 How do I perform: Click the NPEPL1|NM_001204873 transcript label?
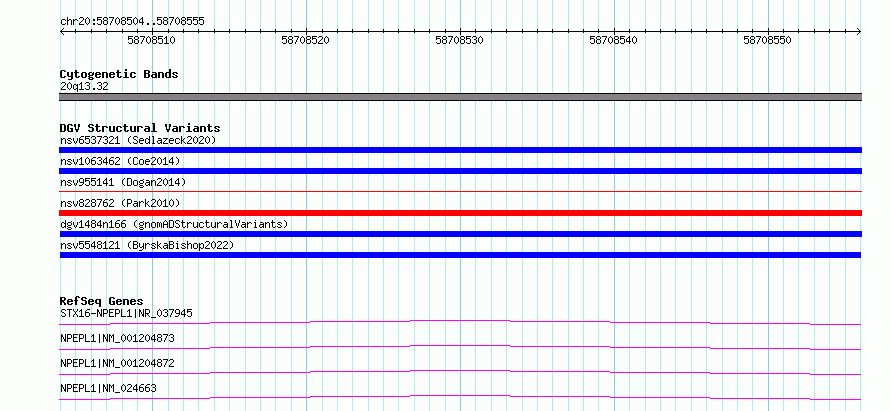(117, 338)
